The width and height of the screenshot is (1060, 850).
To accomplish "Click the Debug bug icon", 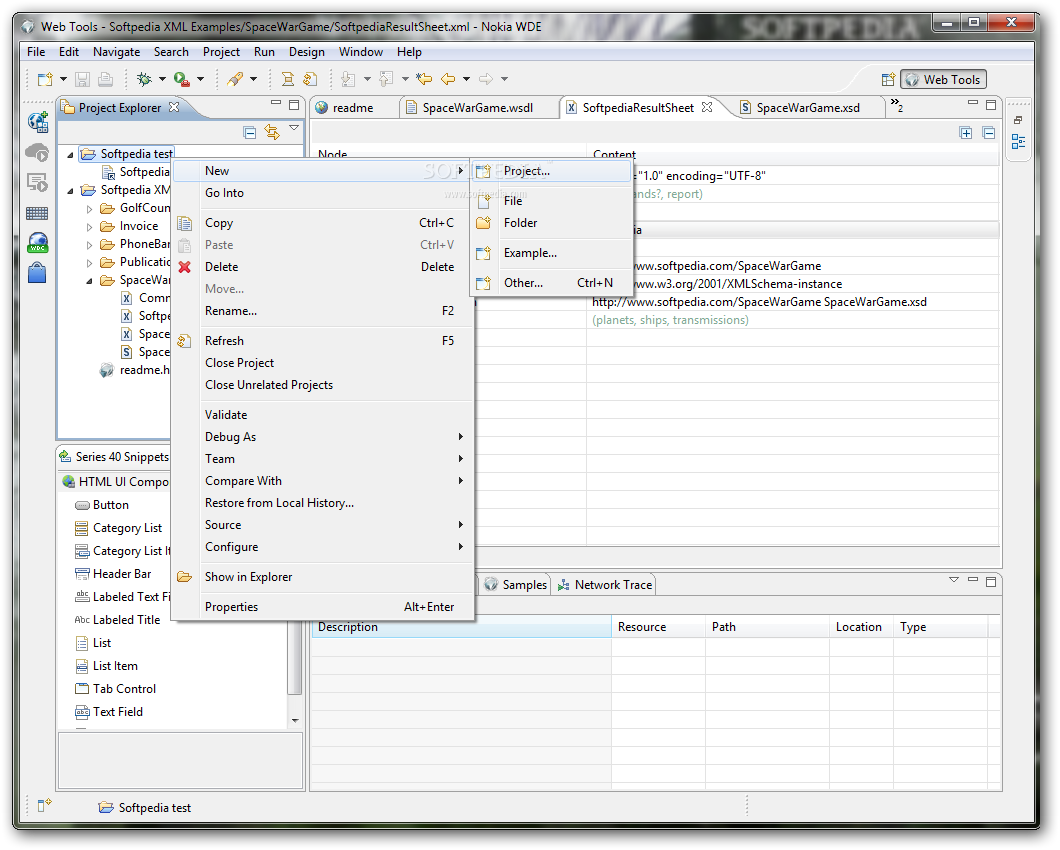I will click(x=144, y=79).
